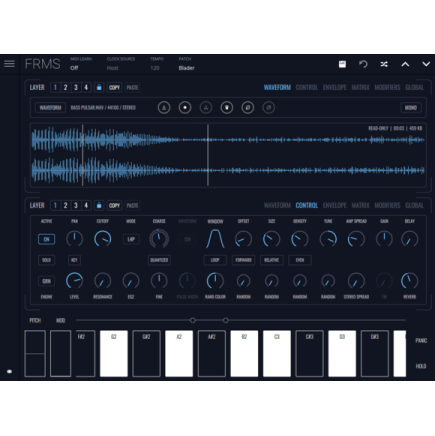The width and height of the screenshot is (435, 436).
Task: Click the Window shape curve icon
Action: point(215,239)
